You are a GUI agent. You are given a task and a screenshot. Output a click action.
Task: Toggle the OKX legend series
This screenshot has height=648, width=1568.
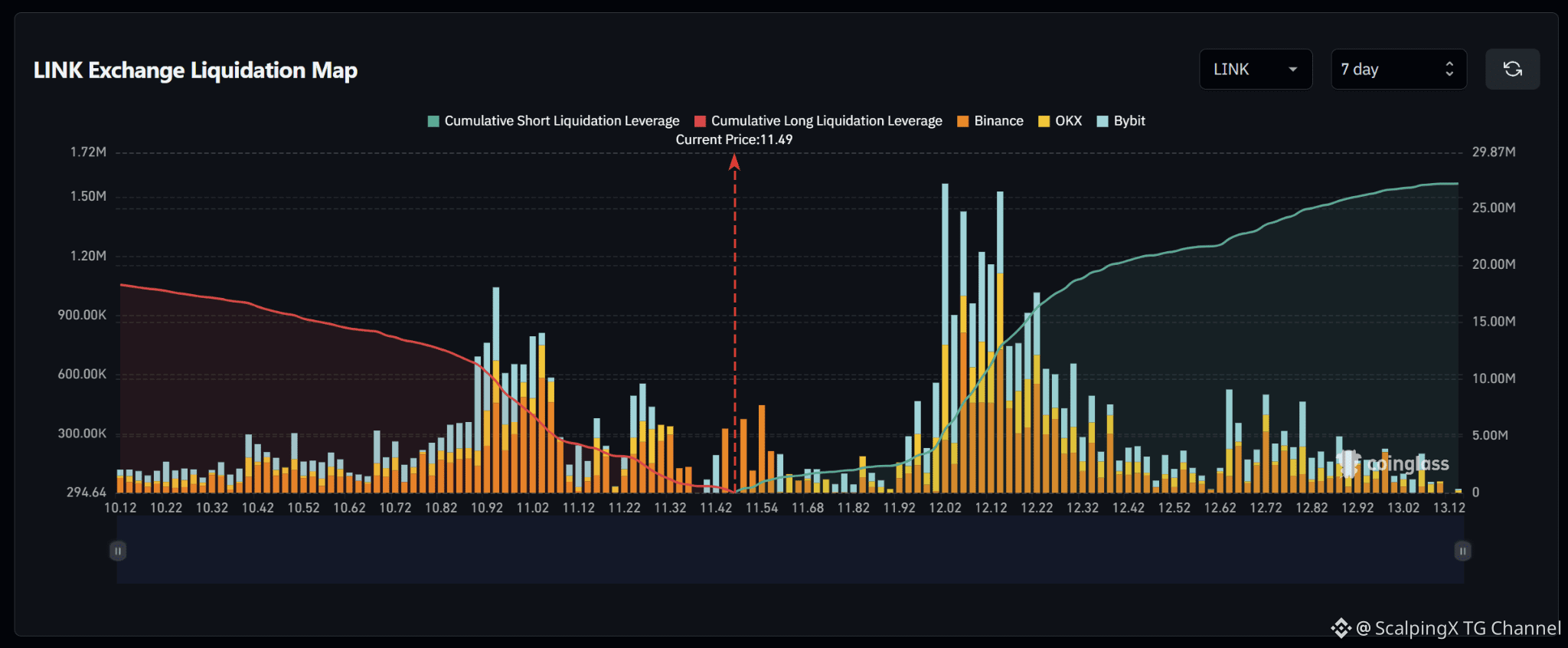coord(1060,121)
